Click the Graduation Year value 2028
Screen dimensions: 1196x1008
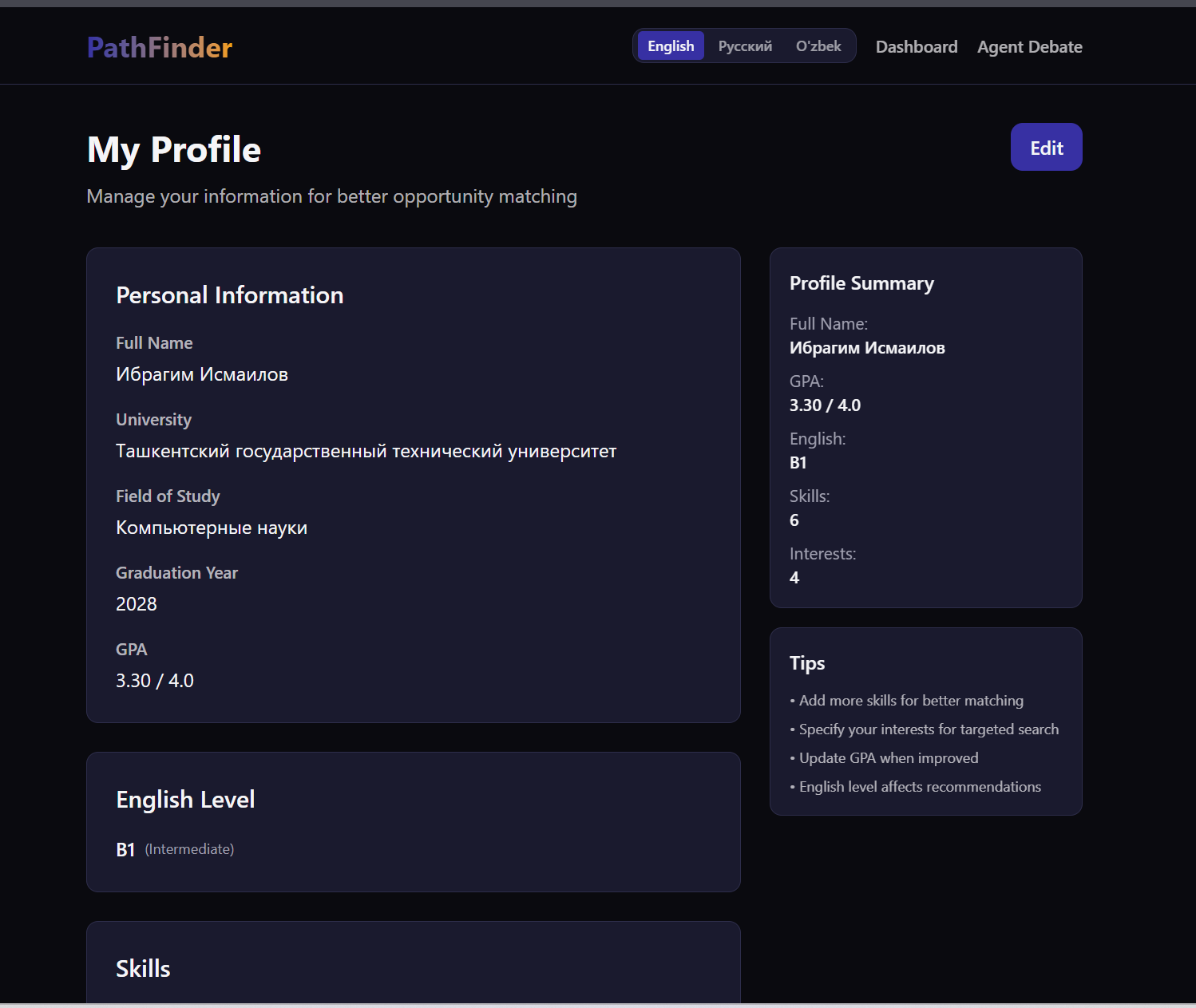(x=137, y=604)
